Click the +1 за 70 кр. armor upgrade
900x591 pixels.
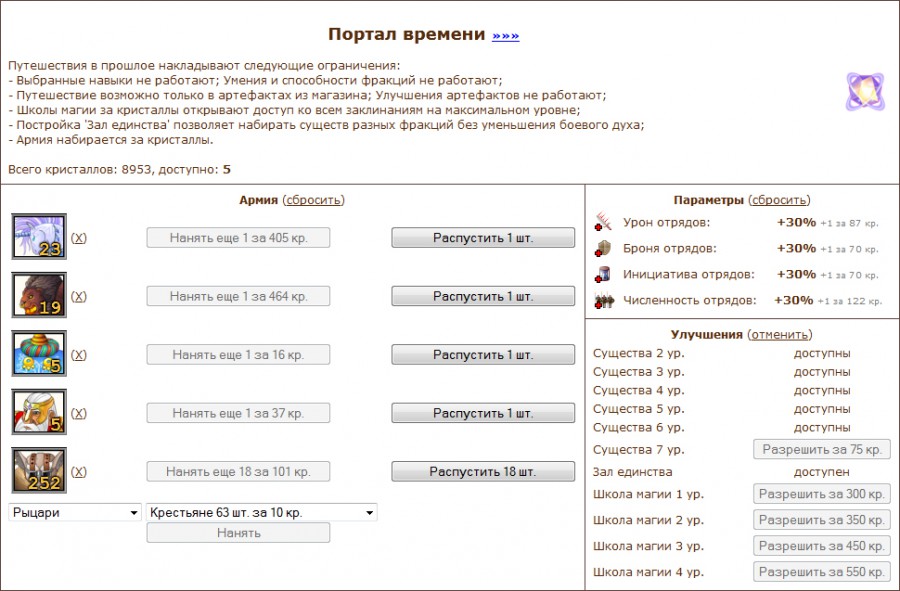point(849,249)
